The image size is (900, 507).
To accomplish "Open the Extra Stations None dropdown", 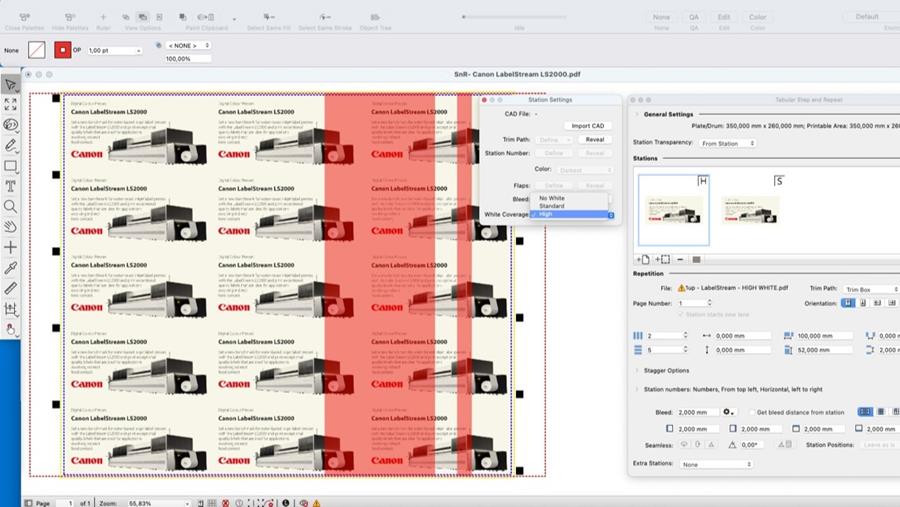I will pos(716,465).
